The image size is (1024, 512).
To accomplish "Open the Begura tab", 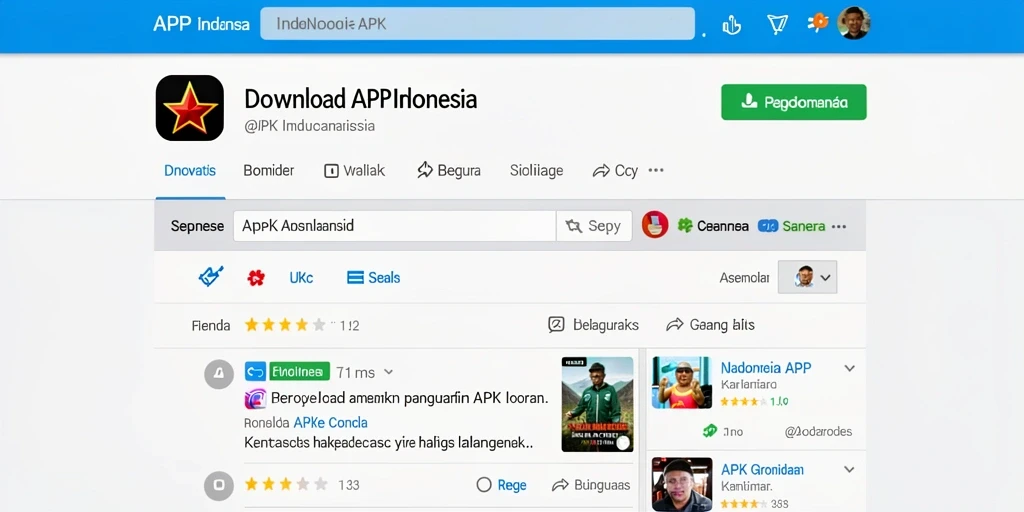I will pyautogui.click(x=449, y=171).
